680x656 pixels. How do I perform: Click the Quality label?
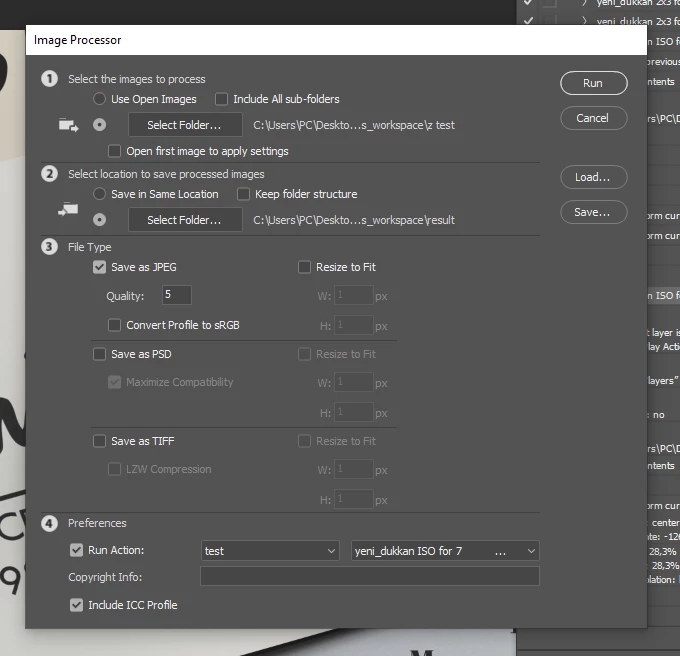[x=125, y=296]
